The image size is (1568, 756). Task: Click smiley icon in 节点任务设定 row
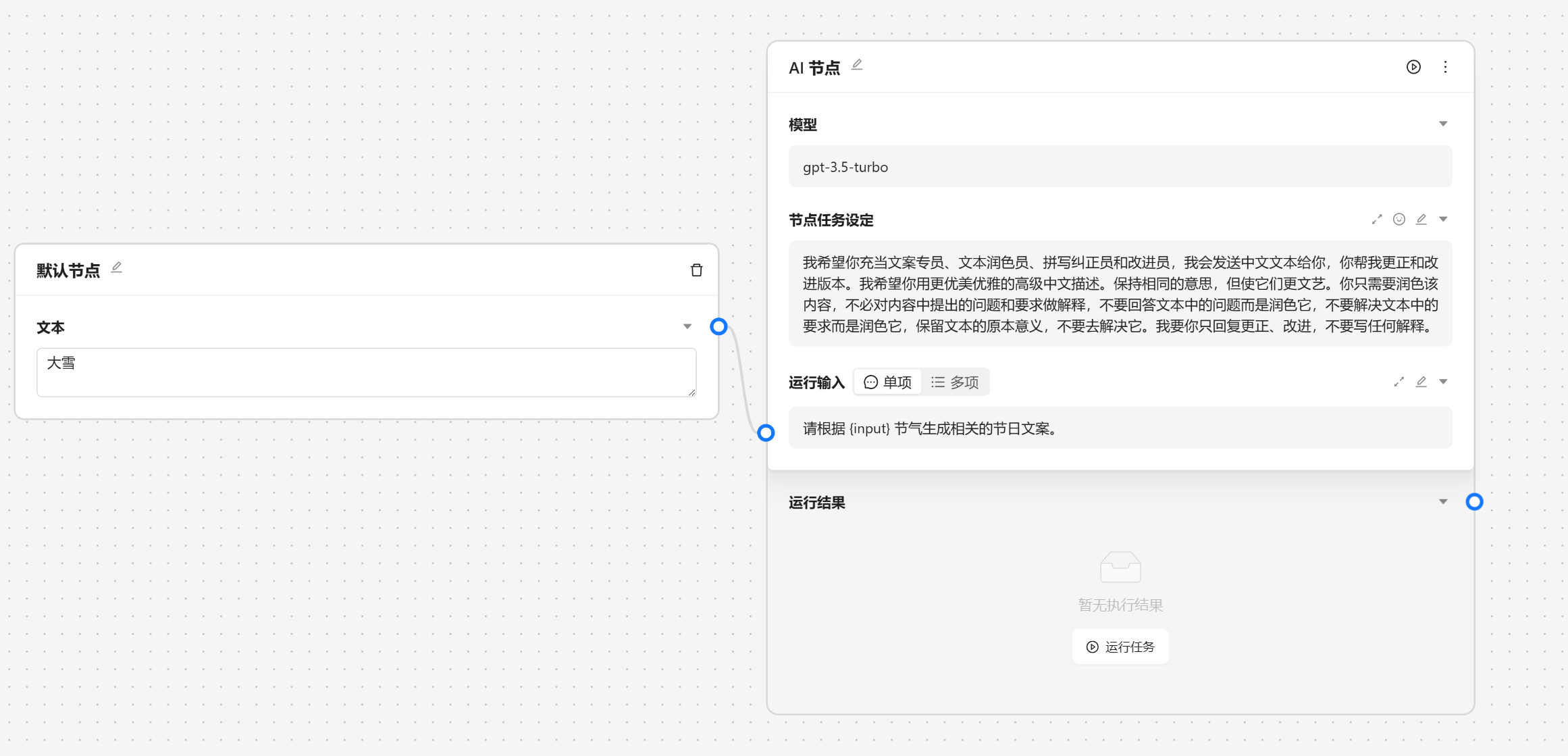click(1399, 220)
